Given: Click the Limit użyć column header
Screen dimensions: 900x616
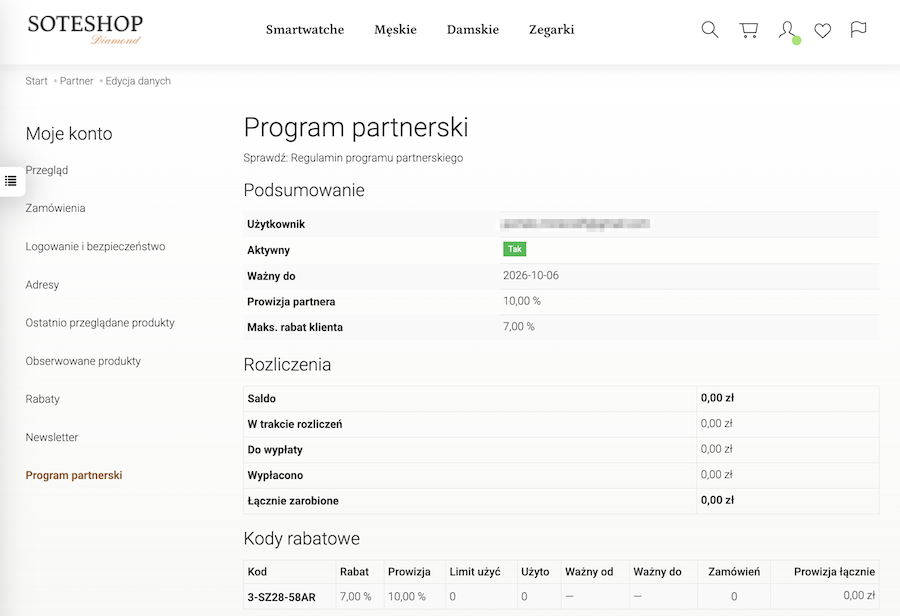Looking at the screenshot, I should pyautogui.click(x=475, y=572).
